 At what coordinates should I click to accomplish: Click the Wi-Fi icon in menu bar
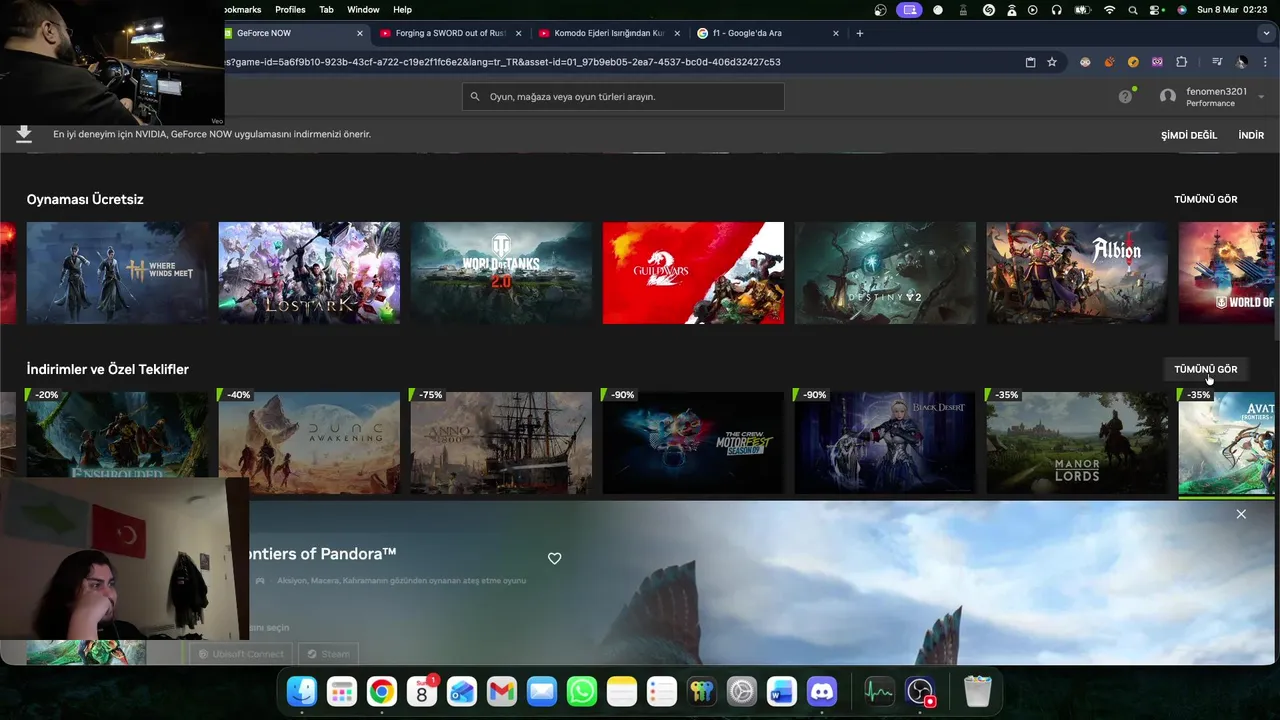click(1109, 10)
